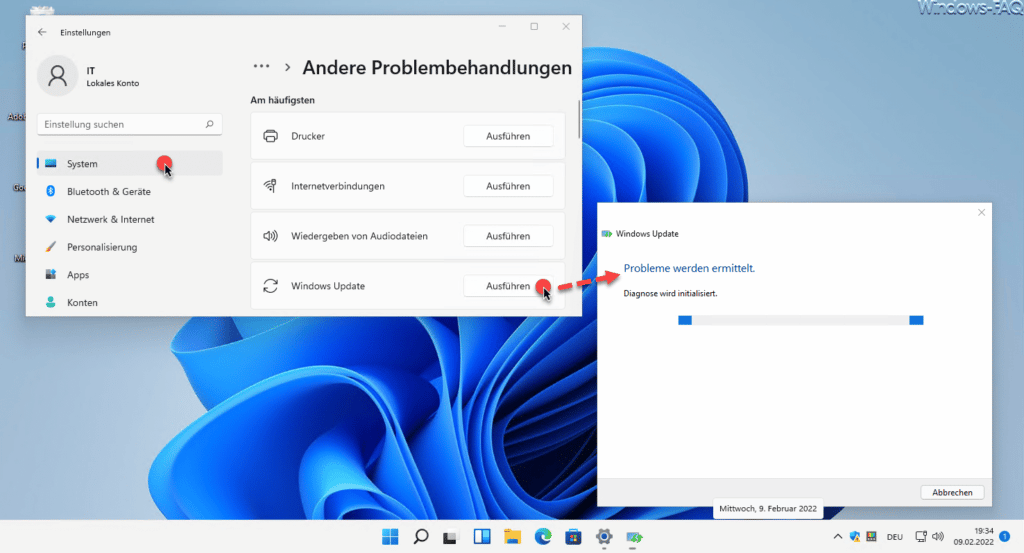This screenshot has width=1024, height=553.
Task: Click 'Andere Problembehandlungen' page title
Action: (x=437, y=67)
